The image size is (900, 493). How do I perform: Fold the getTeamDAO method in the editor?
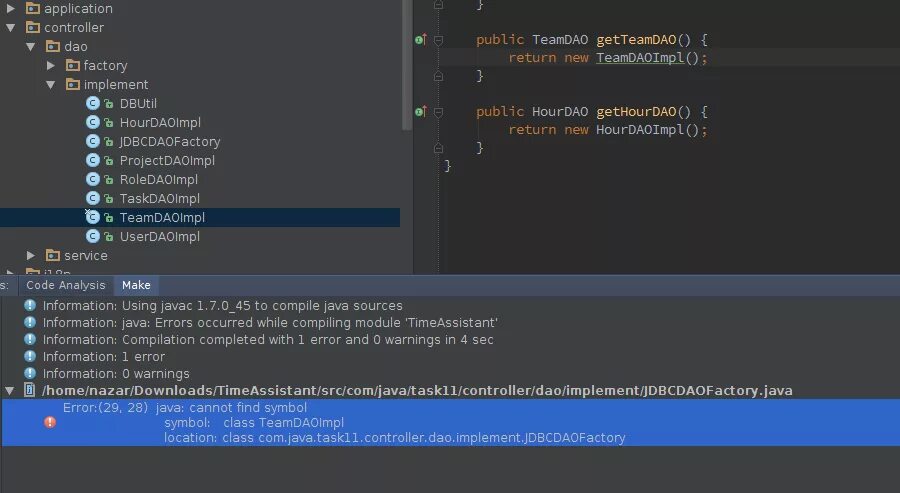tap(439, 40)
